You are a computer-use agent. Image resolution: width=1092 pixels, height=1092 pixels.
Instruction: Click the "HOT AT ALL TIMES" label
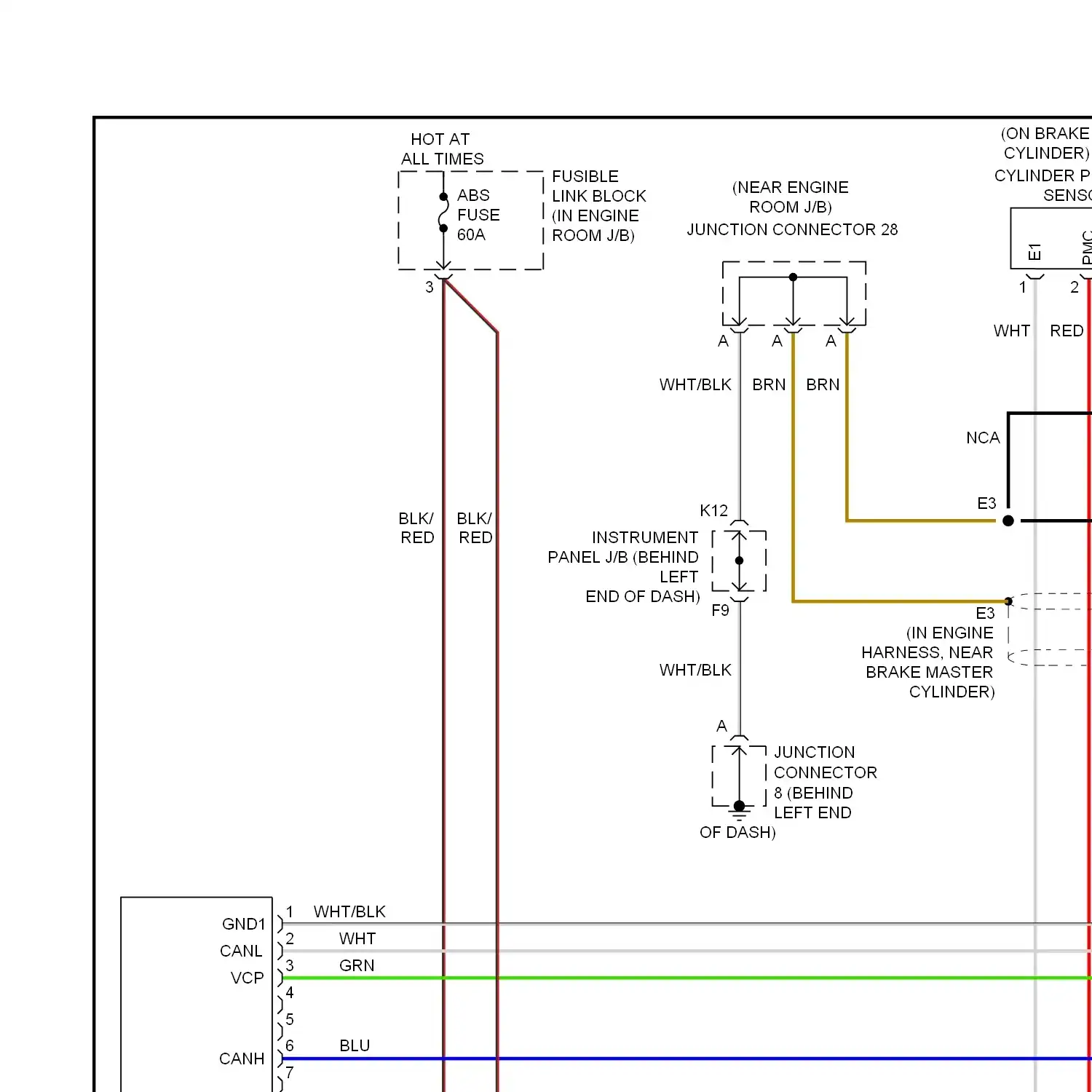point(442,149)
